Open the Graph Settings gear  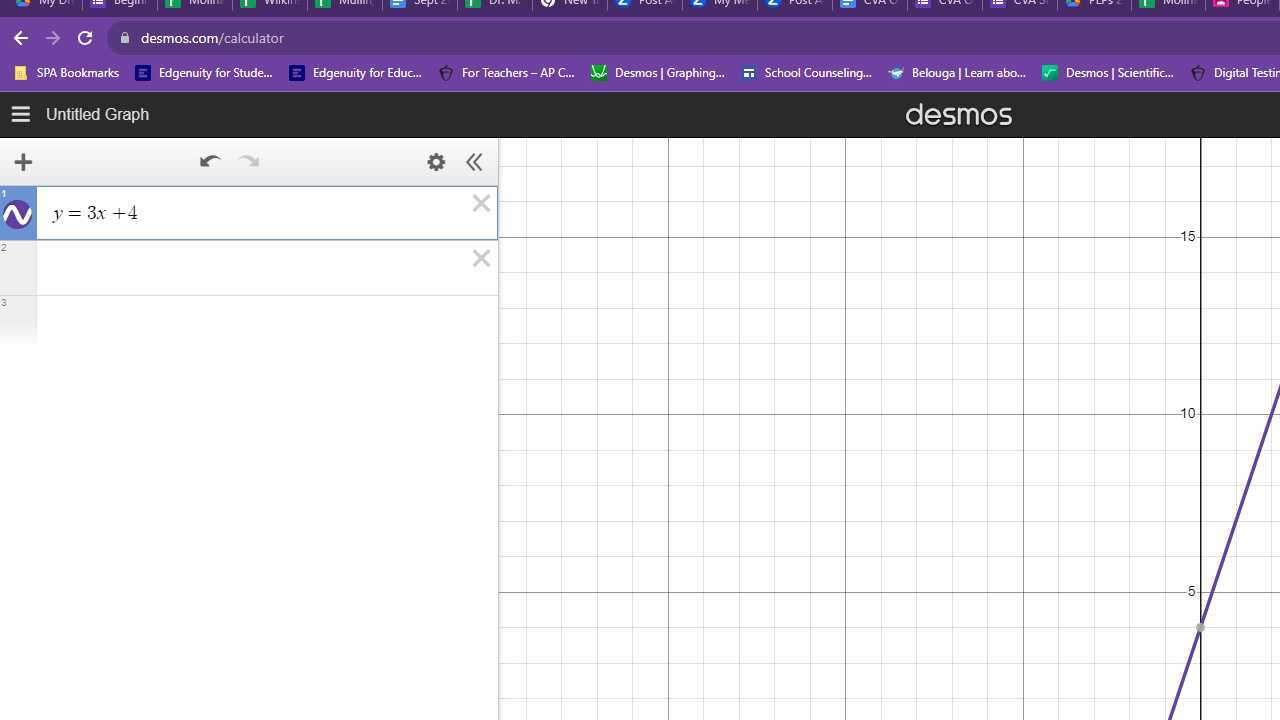coord(436,162)
